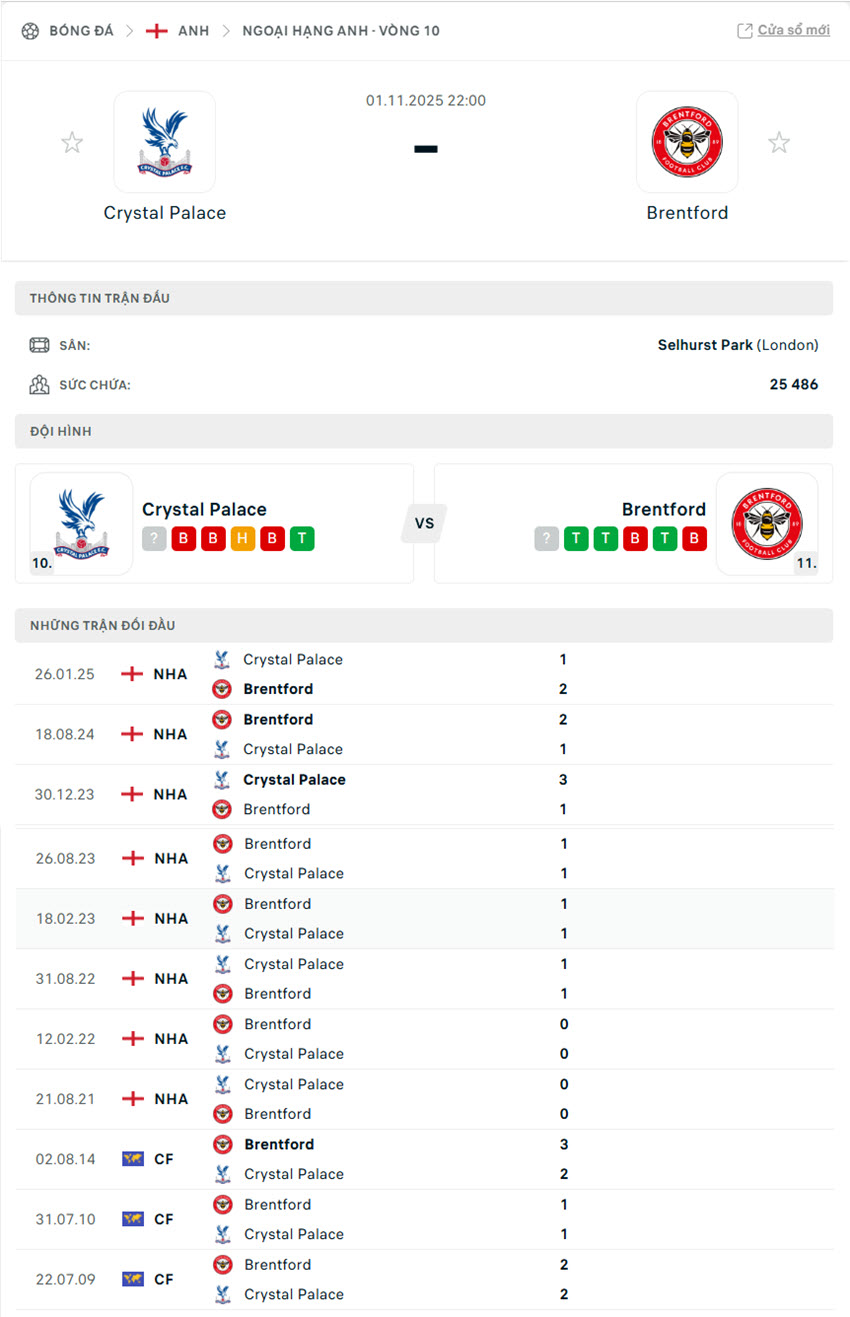Click the NHA flag on the 26.01.25 match
This screenshot has width=850, height=1317.
tap(132, 673)
